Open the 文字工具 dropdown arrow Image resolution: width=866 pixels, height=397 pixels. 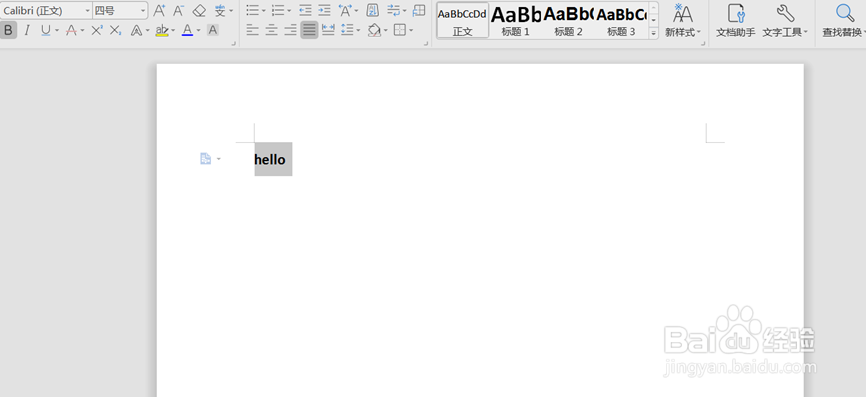(x=805, y=32)
